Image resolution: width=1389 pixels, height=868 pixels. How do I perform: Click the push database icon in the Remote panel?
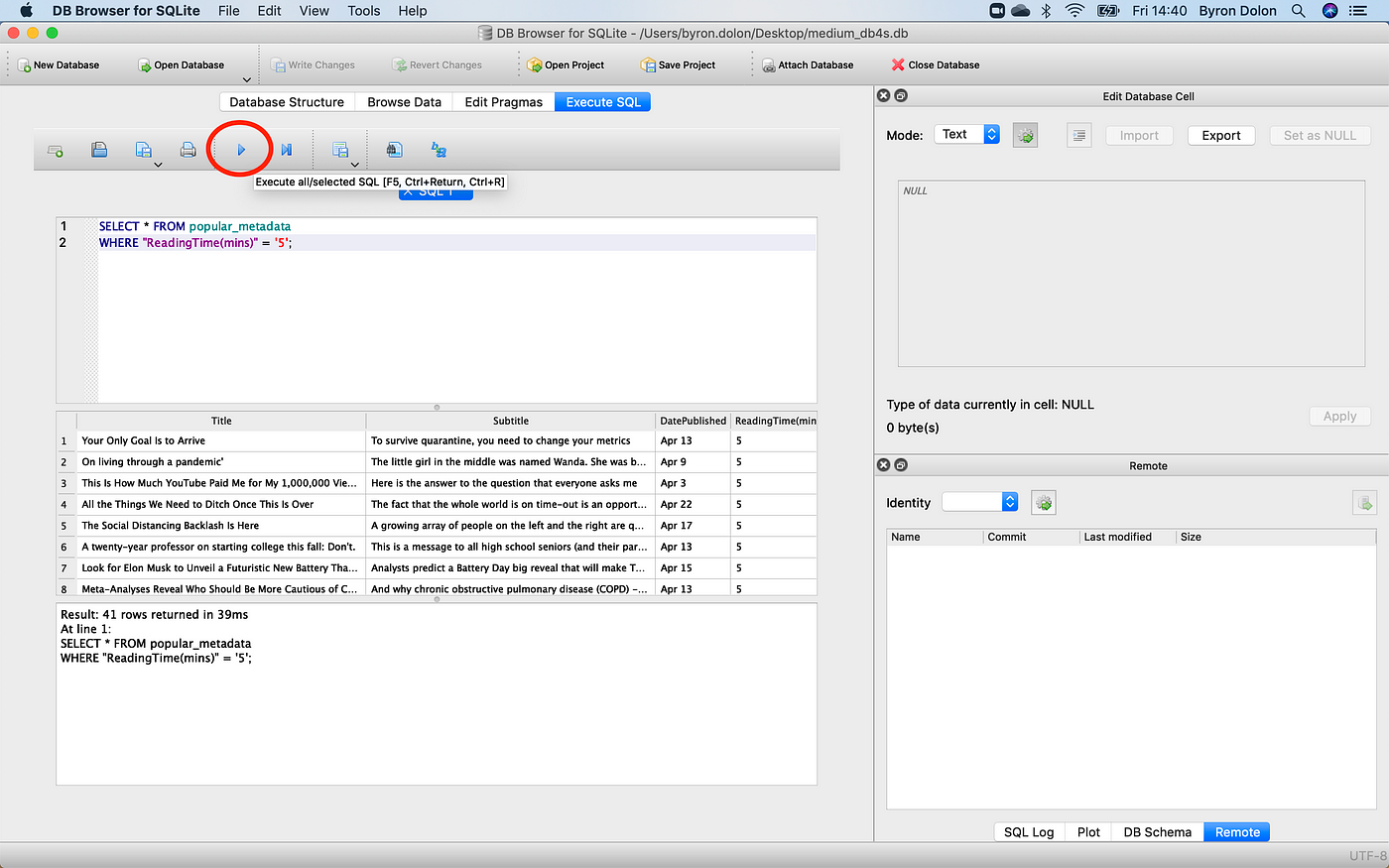pos(1364,503)
